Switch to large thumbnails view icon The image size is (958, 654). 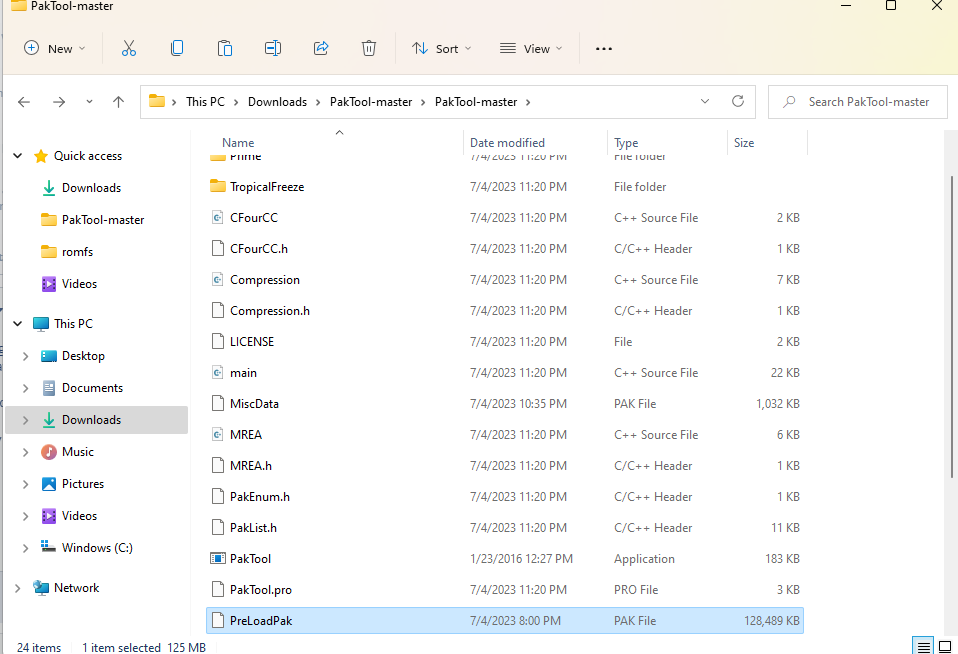pos(945,646)
